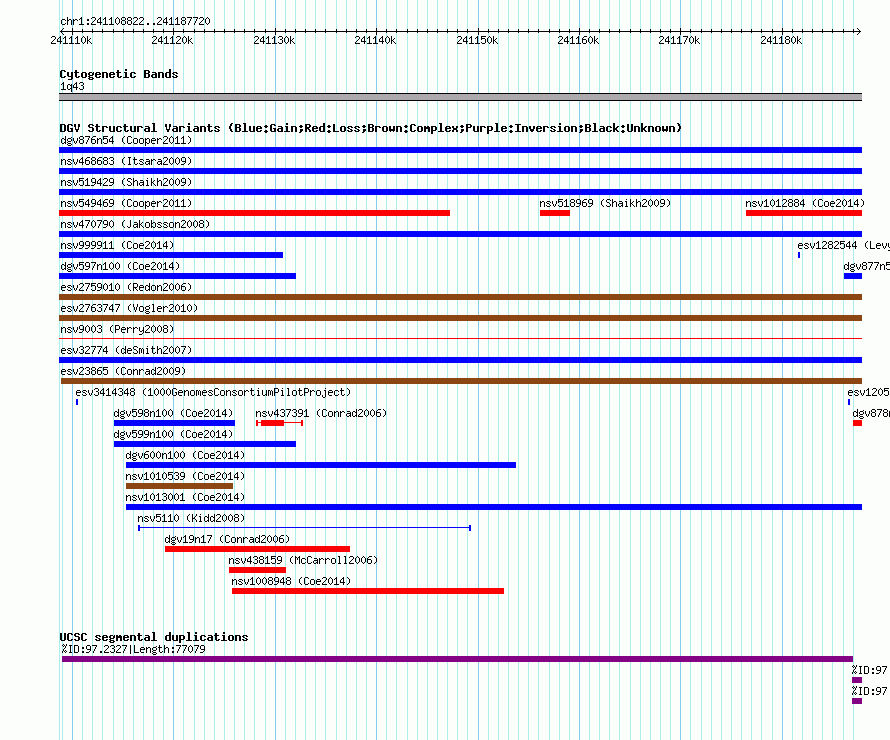Click the DGV Structural Variants track title

pos(371,128)
